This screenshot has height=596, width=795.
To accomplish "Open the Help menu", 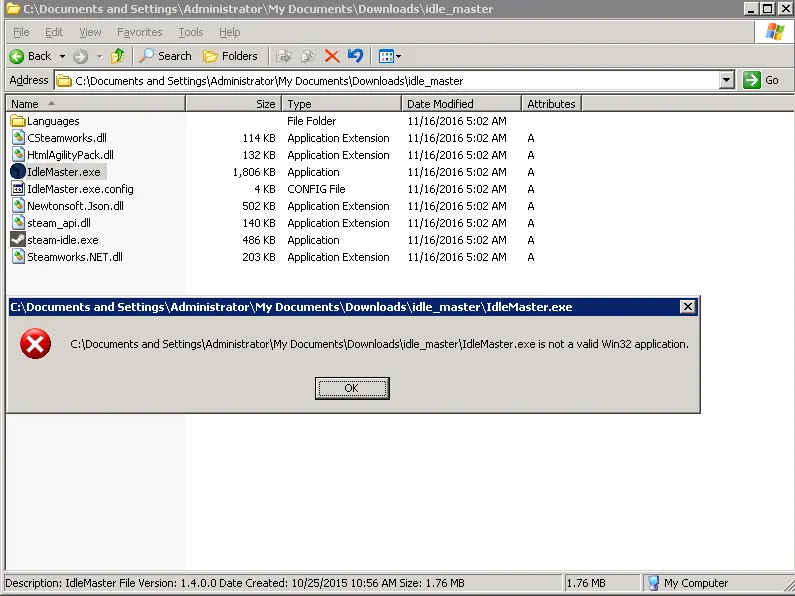I will point(230,32).
